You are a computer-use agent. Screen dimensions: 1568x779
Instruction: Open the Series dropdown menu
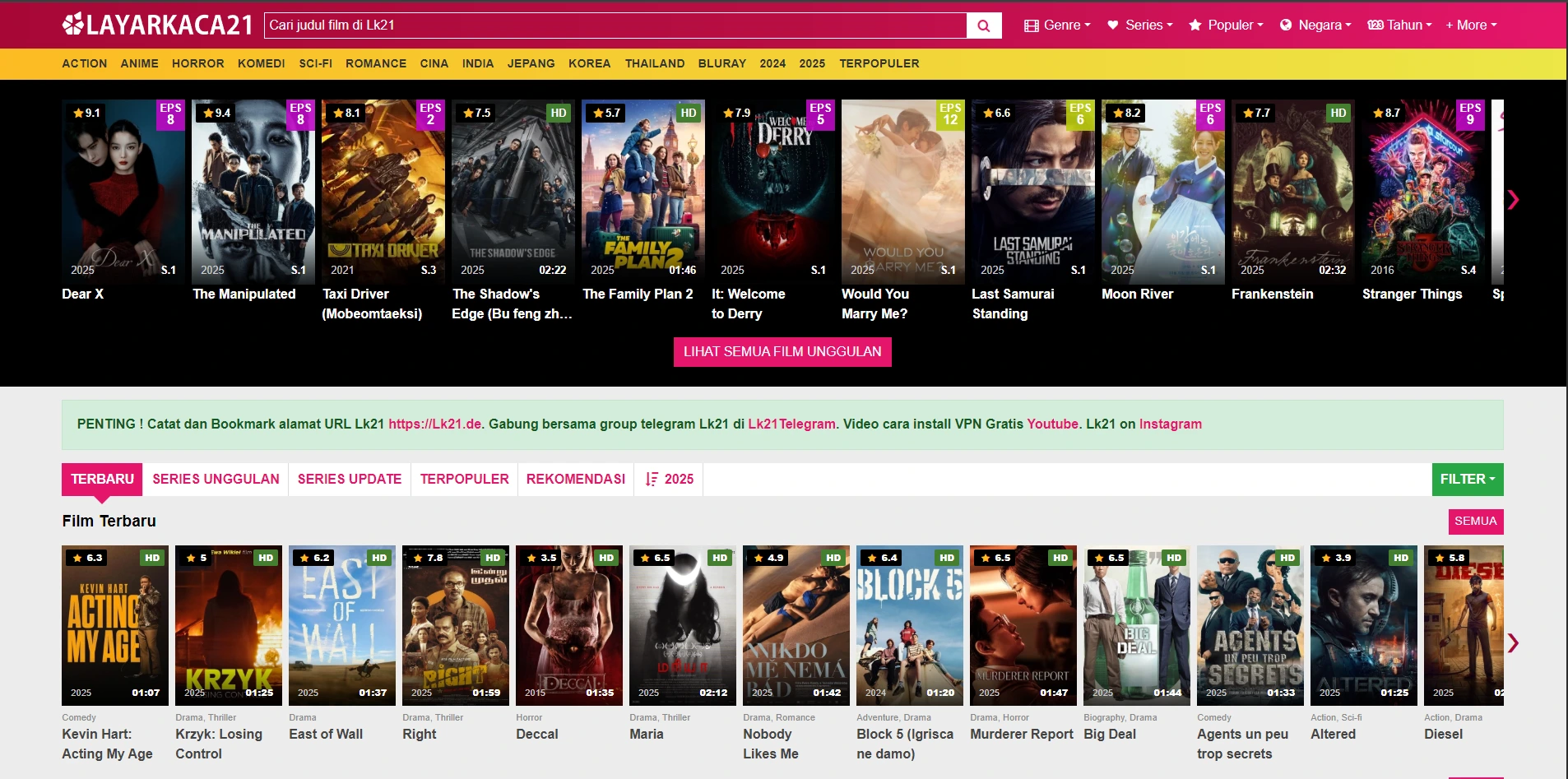click(x=1139, y=26)
